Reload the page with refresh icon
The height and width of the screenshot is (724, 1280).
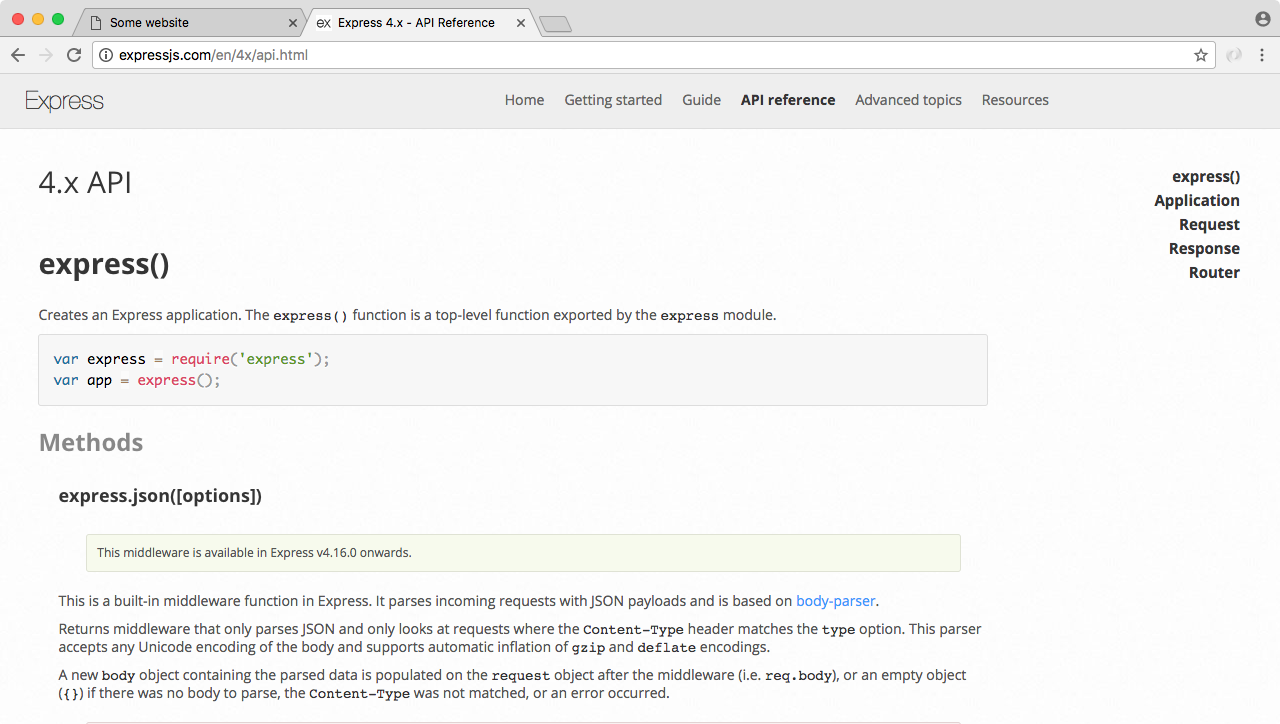click(74, 55)
